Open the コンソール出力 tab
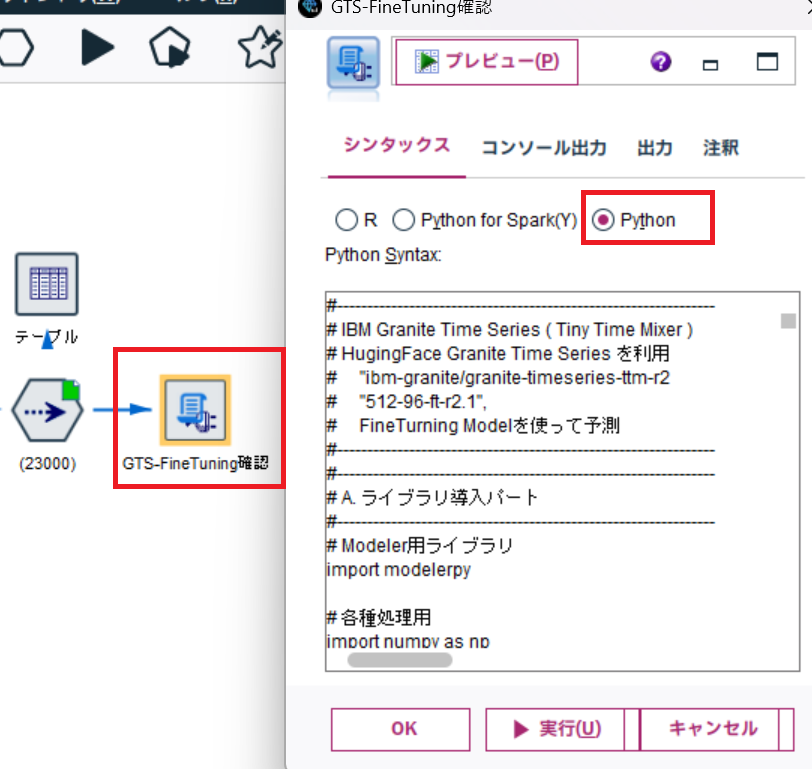Screen dimensions: 812x769 [544, 148]
